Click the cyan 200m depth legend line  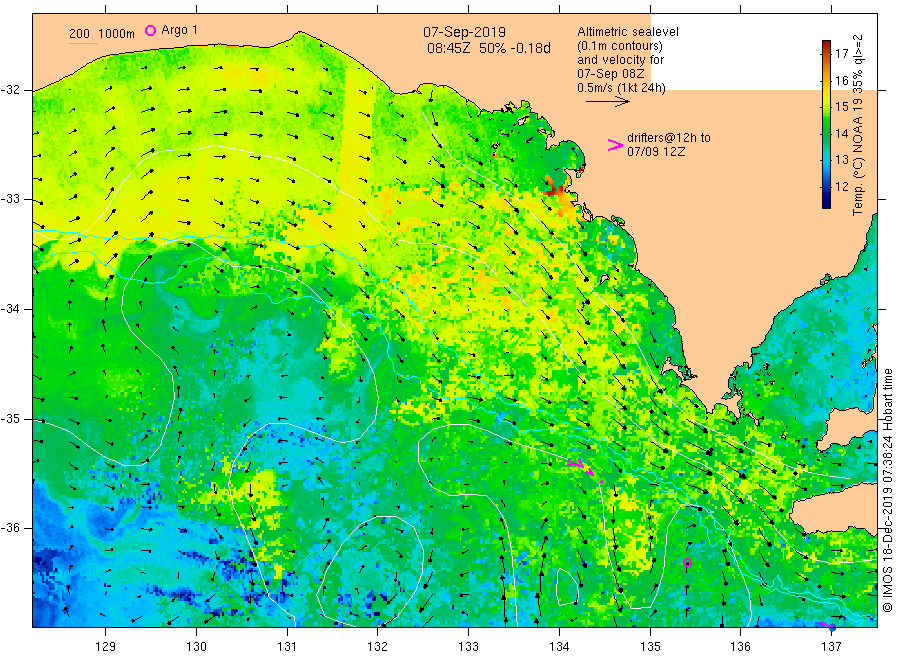83,43
